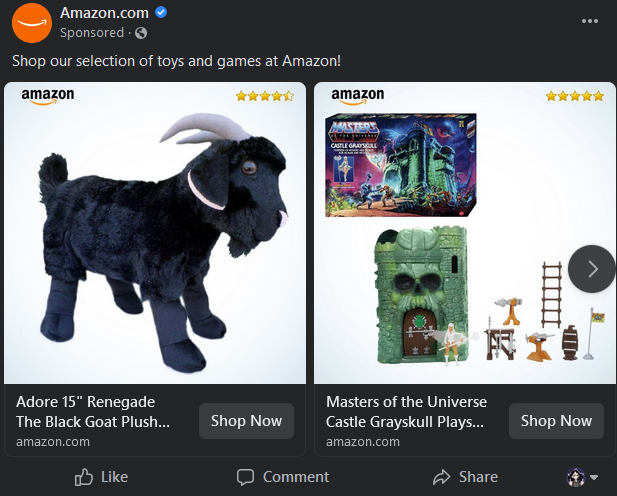Viewport: 617px width, 496px height.
Task: Open the three-dot post options menu
Action: [590, 22]
